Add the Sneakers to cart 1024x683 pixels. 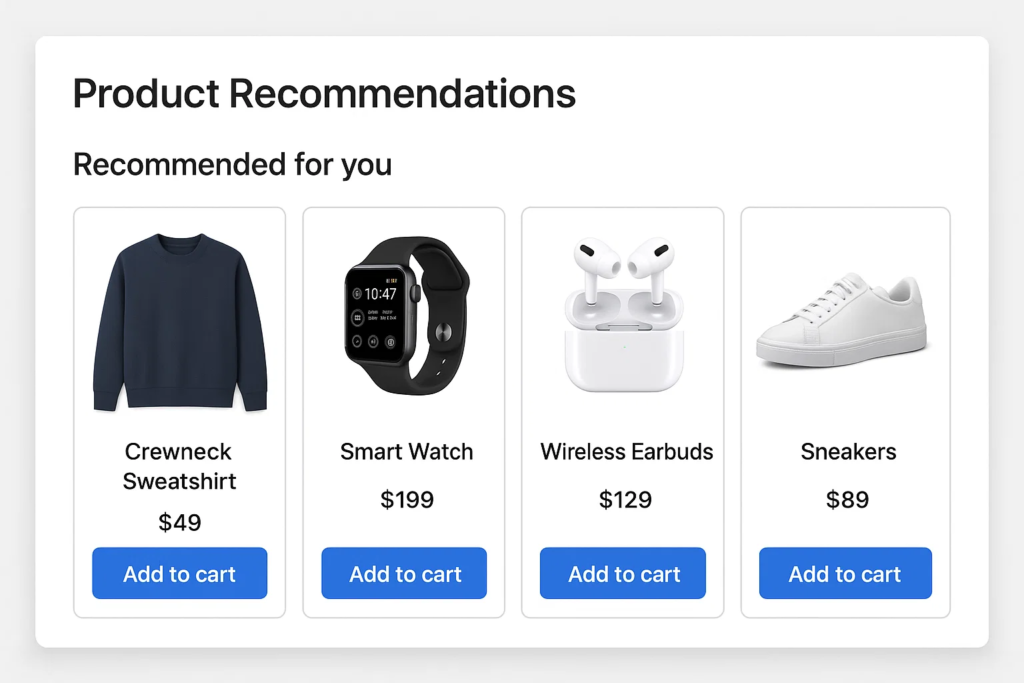click(x=845, y=574)
